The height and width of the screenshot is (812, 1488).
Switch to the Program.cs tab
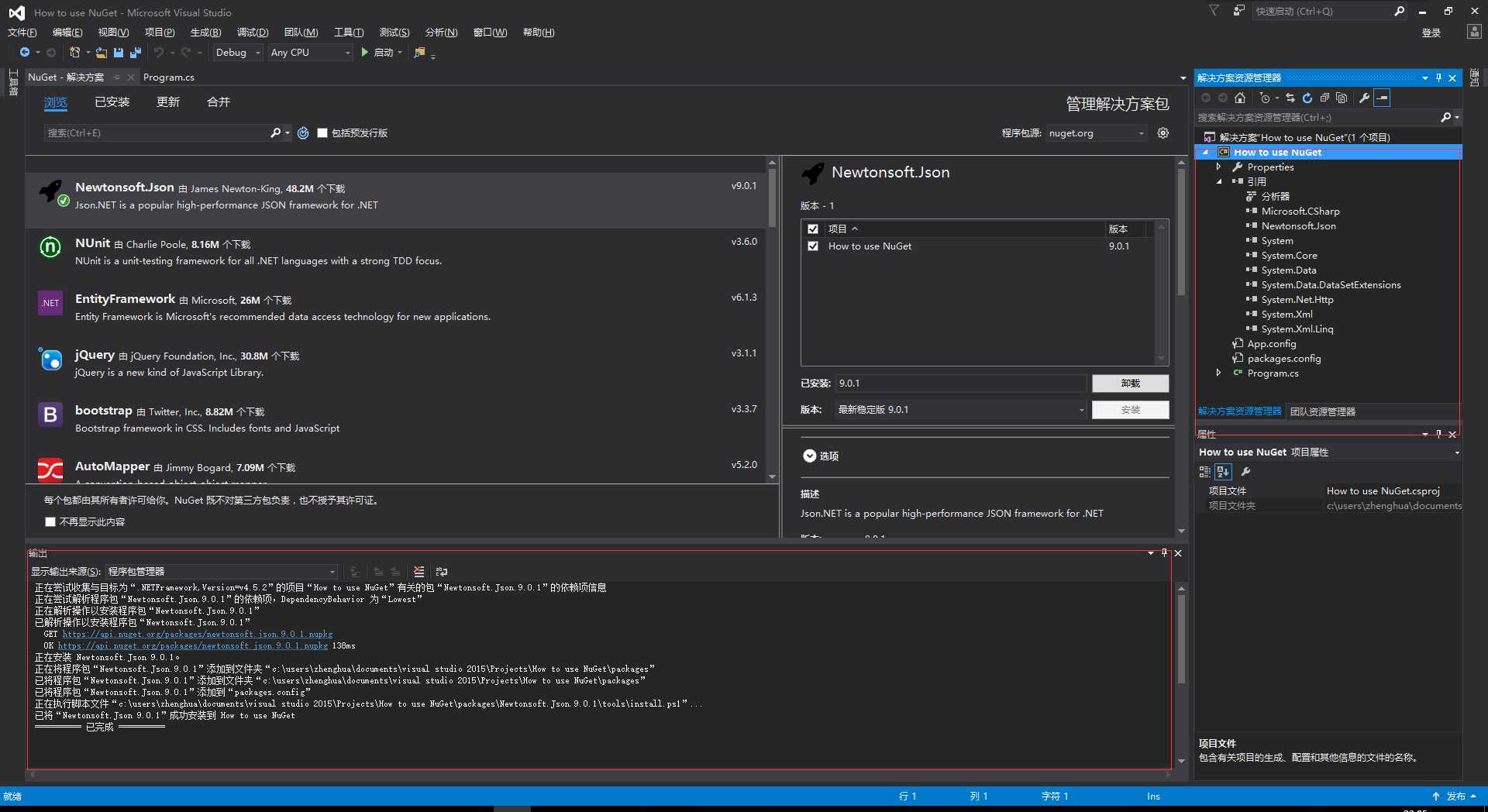169,77
